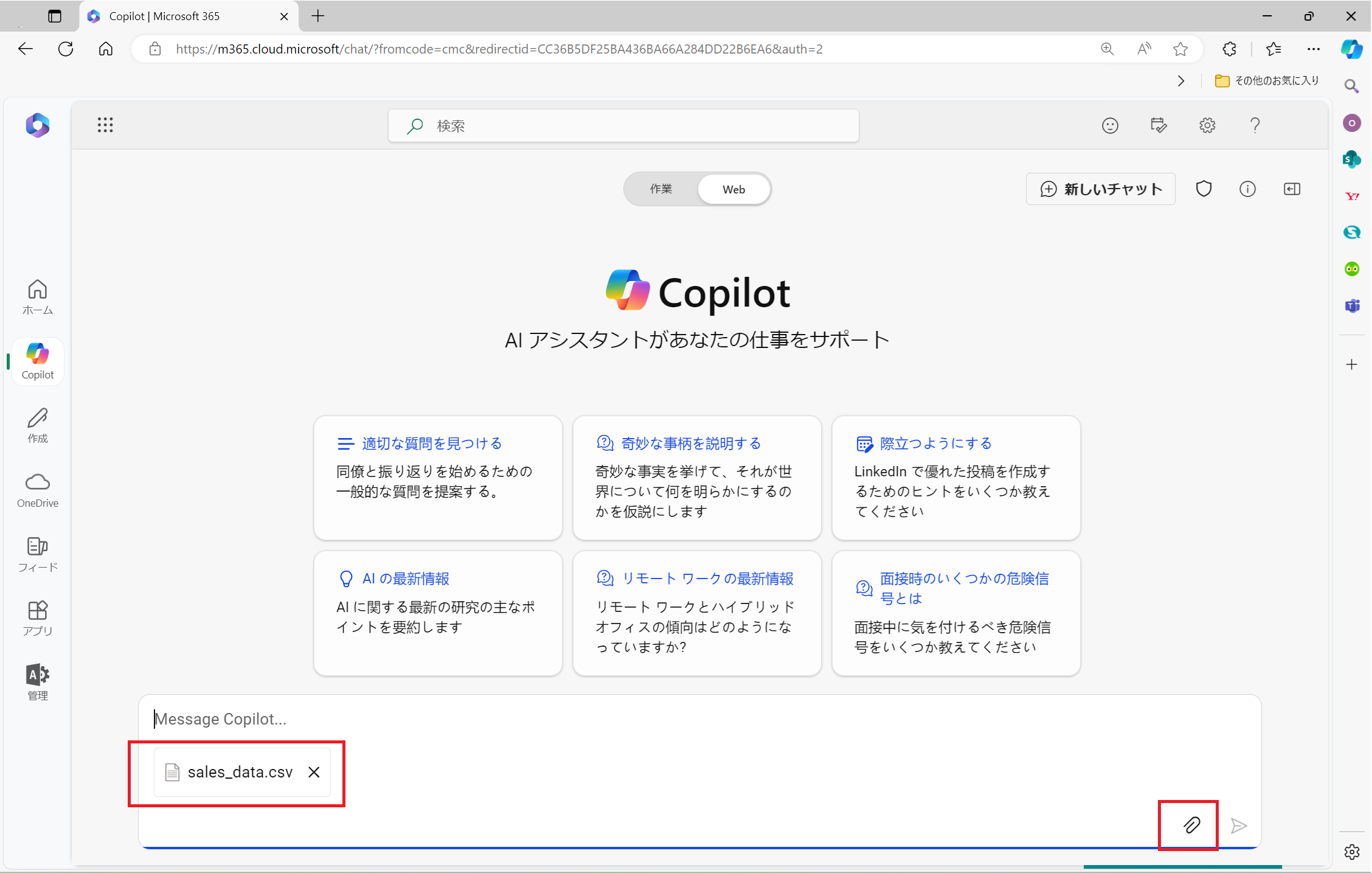This screenshot has height=873, width=1372.
Task: Open the Skype icon in Edge sidebar
Action: tap(1351, 232)
